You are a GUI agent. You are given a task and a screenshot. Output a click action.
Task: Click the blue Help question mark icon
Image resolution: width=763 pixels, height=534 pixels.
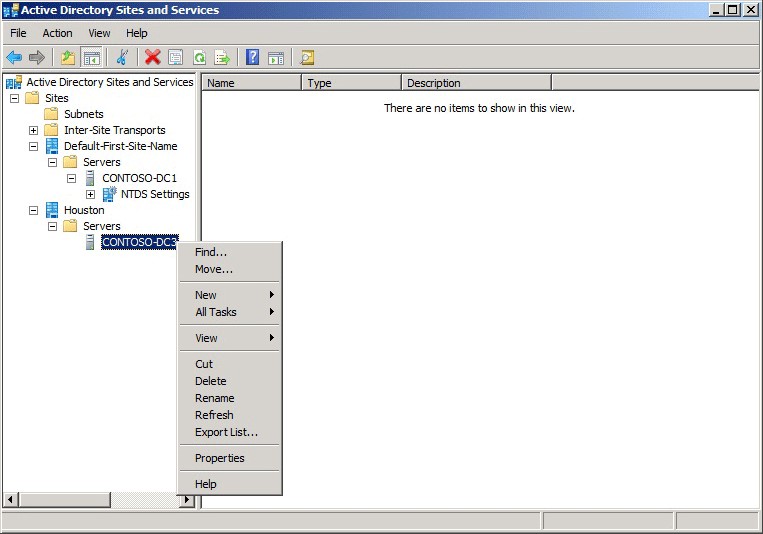(253, 58)
